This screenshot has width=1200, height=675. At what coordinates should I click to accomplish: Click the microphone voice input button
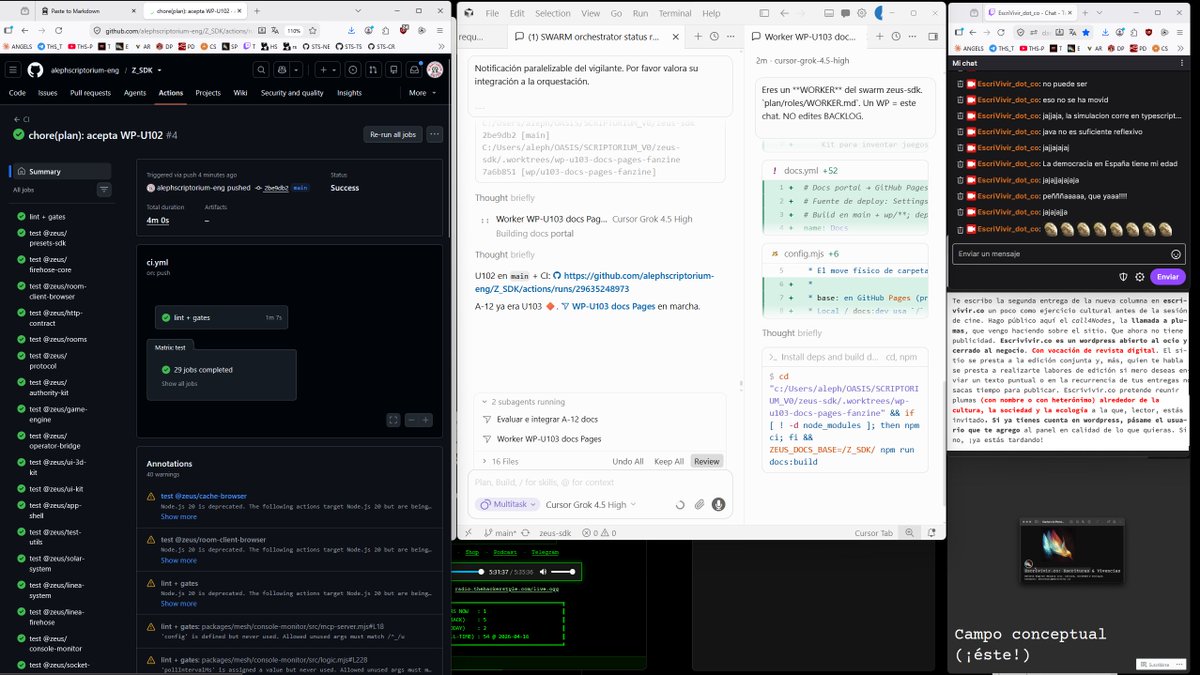pos(718,505)
